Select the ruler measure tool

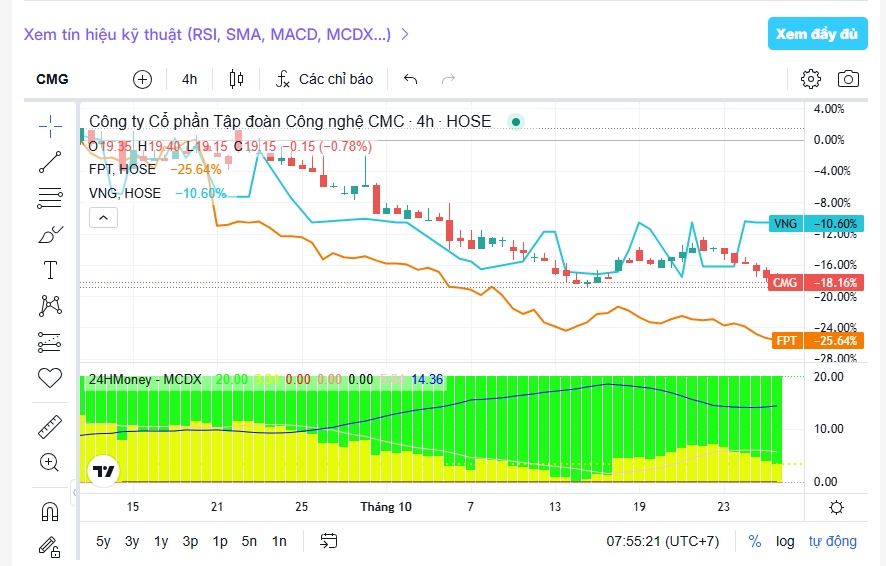pyautogui.click(x=50, y=427)
